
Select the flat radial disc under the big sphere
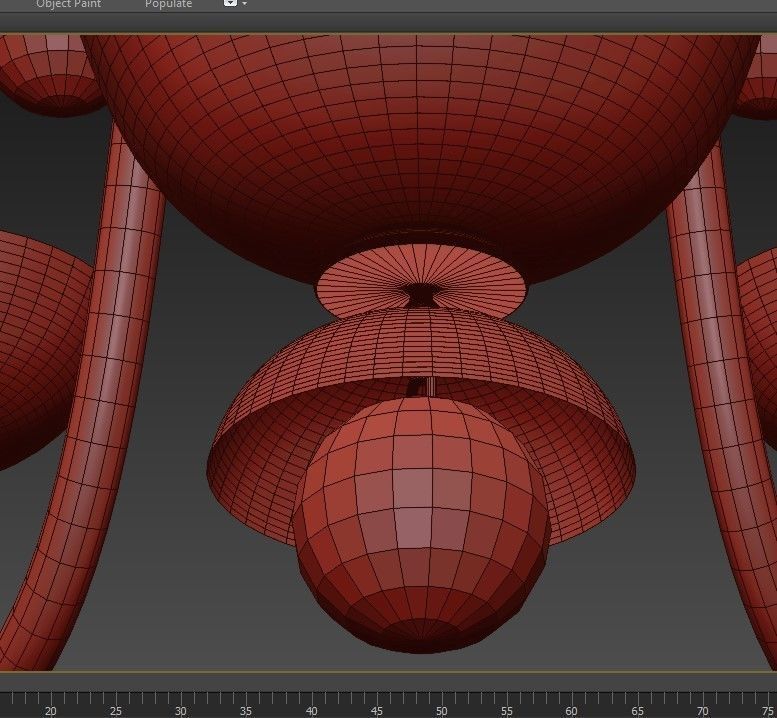[421, 270]
